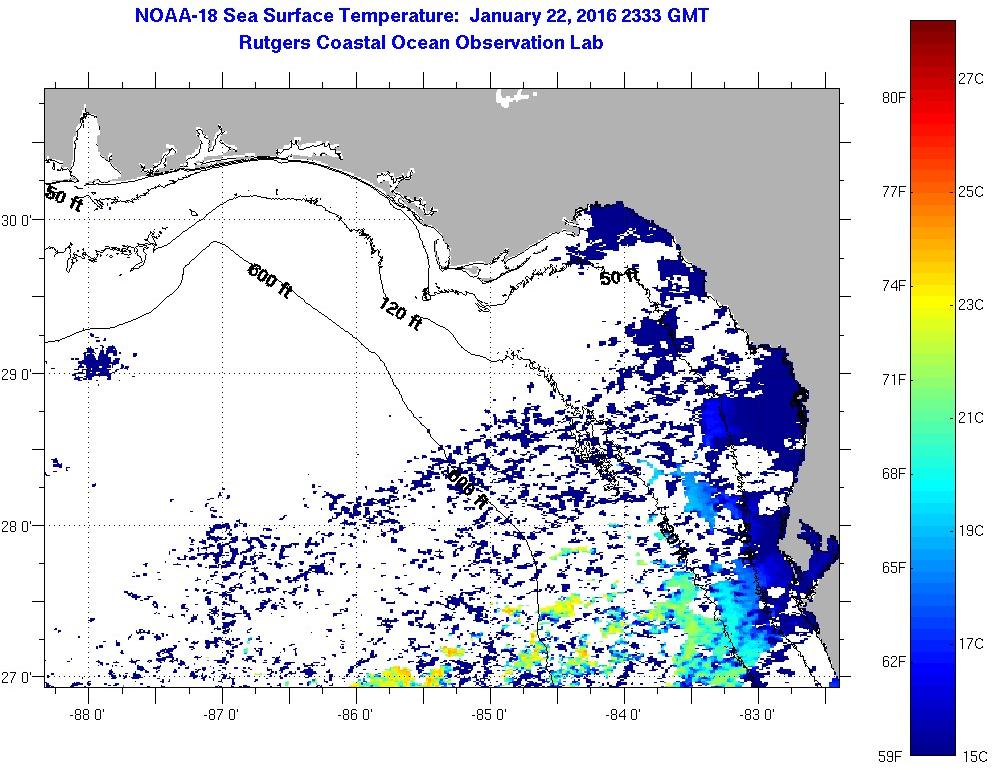Click the -88 0' longitude axis label

tap(88, 715)
